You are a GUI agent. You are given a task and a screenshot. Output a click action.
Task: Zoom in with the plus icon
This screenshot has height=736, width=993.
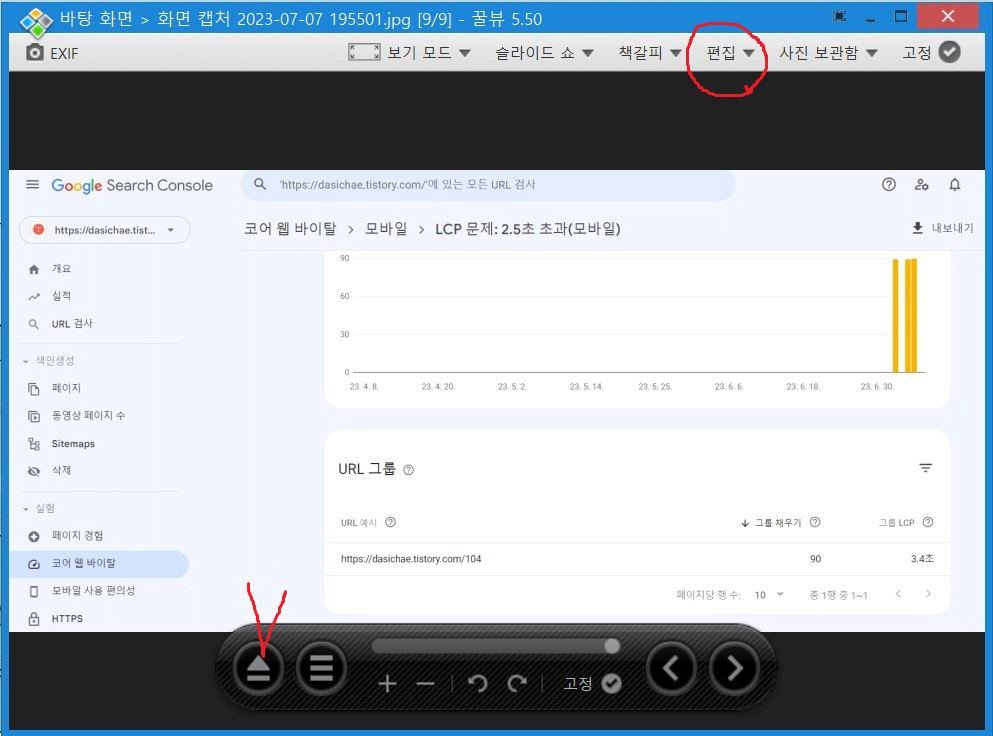(x=387, y=683)
